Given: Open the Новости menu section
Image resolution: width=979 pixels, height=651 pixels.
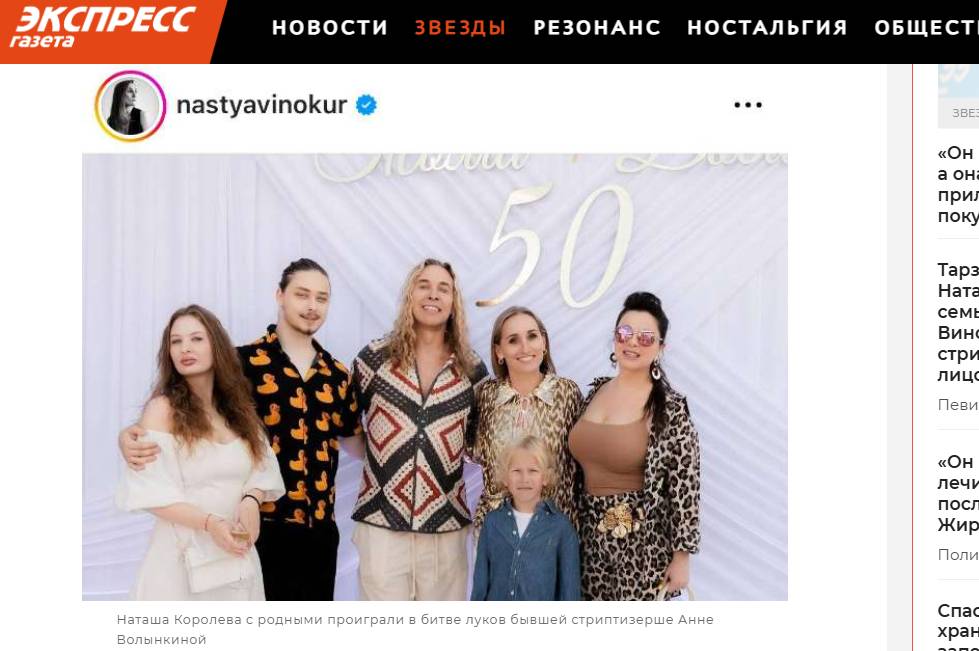Looking at the screenshot, I should click(330, 27).
